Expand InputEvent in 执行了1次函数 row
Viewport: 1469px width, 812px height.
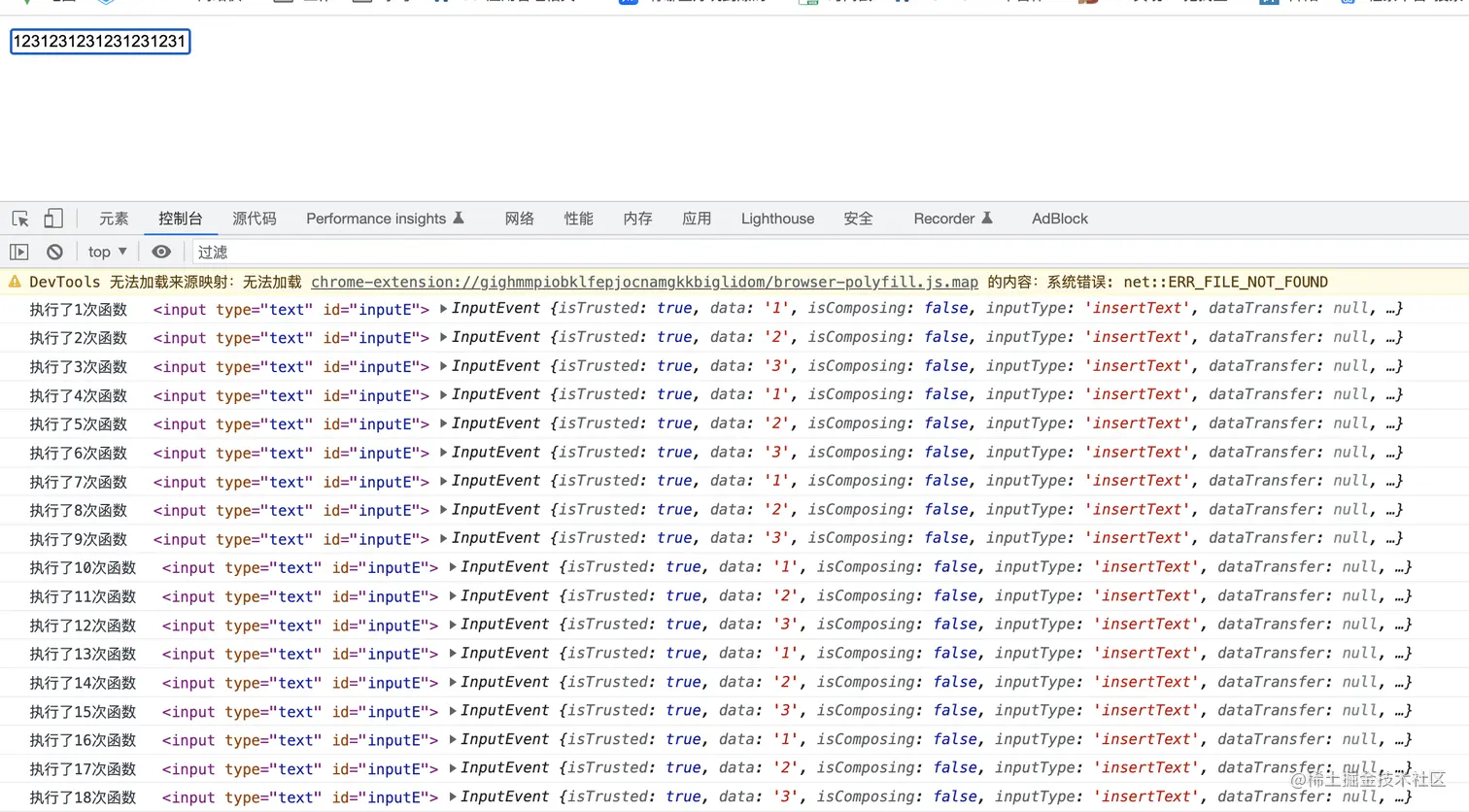[x=444, y=309]
